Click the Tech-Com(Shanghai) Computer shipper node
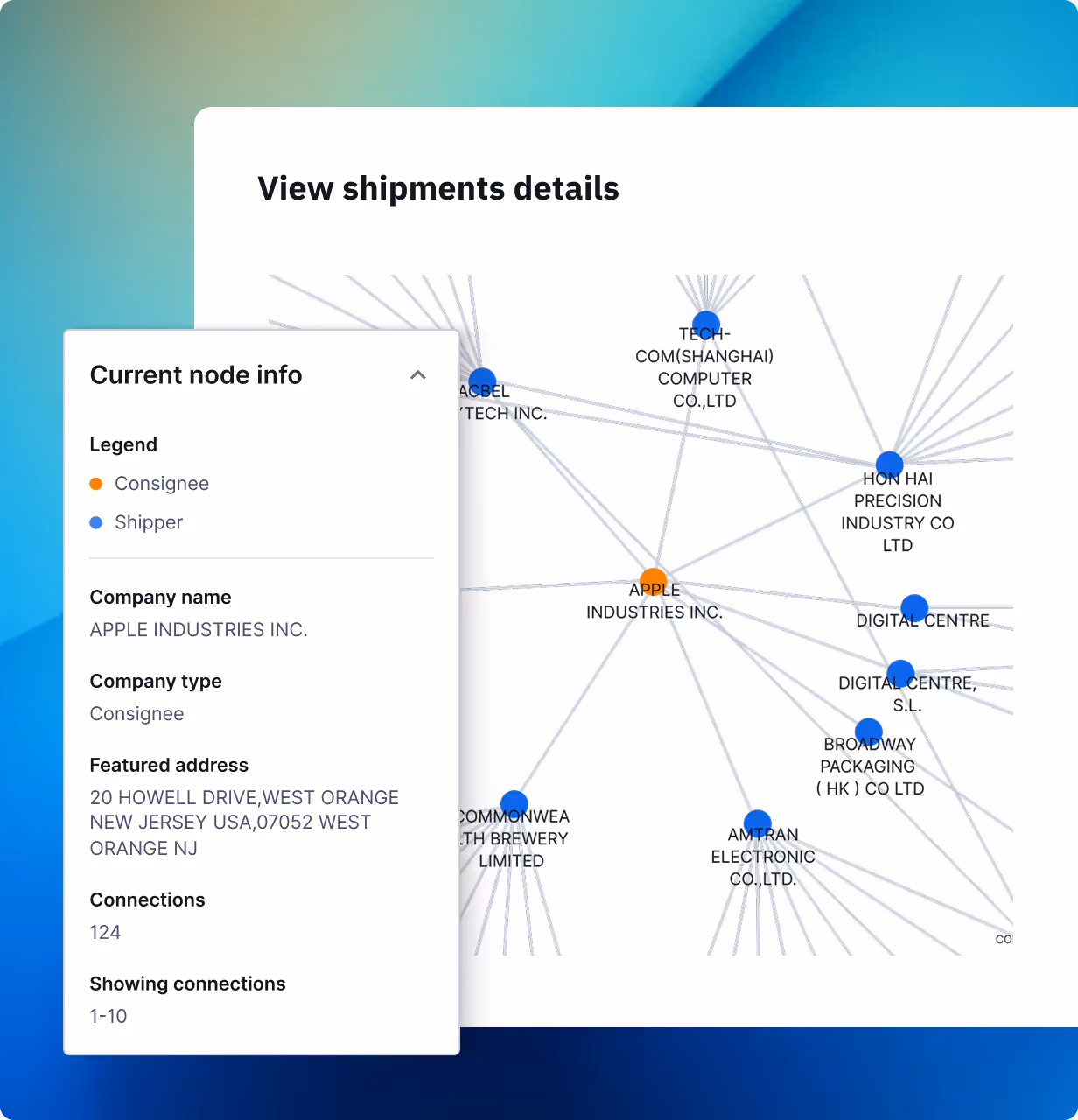Image resolution: width=1078 pixels, height=1120 pixels. (706, 325)
